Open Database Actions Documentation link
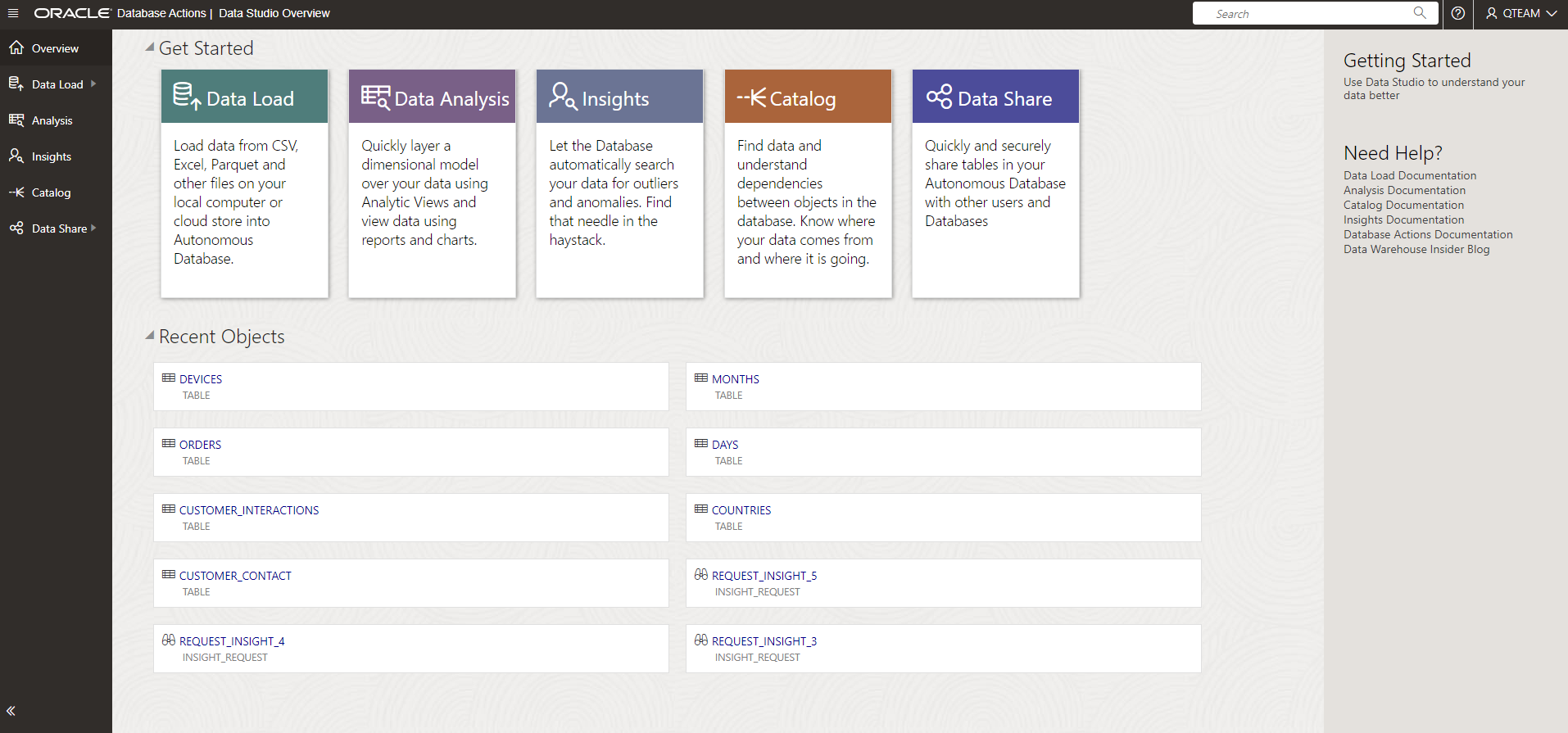This screenshot has width=1568, height=733. 1428,234
